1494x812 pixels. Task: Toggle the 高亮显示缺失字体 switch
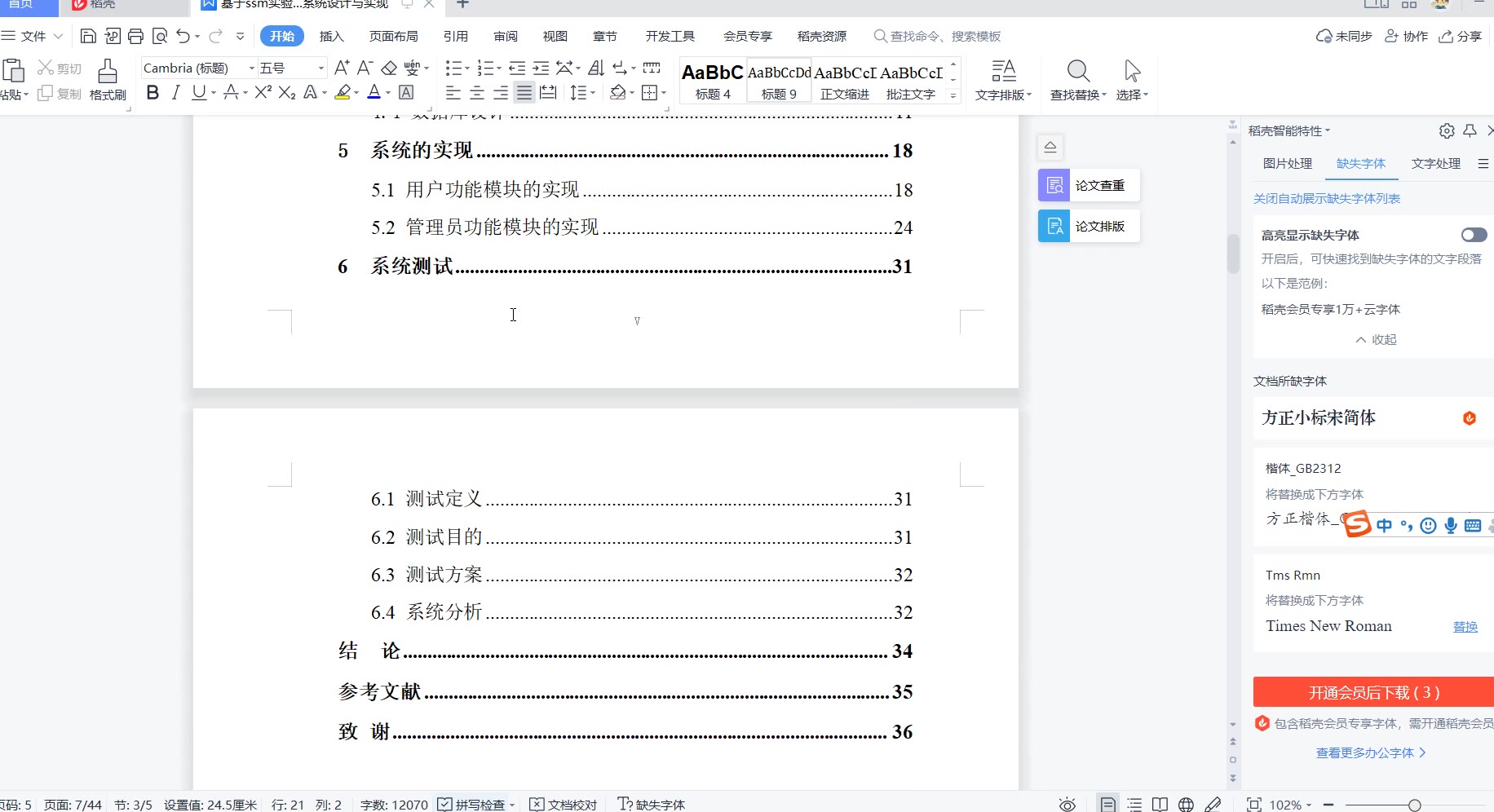click(x=1474, y=236)
